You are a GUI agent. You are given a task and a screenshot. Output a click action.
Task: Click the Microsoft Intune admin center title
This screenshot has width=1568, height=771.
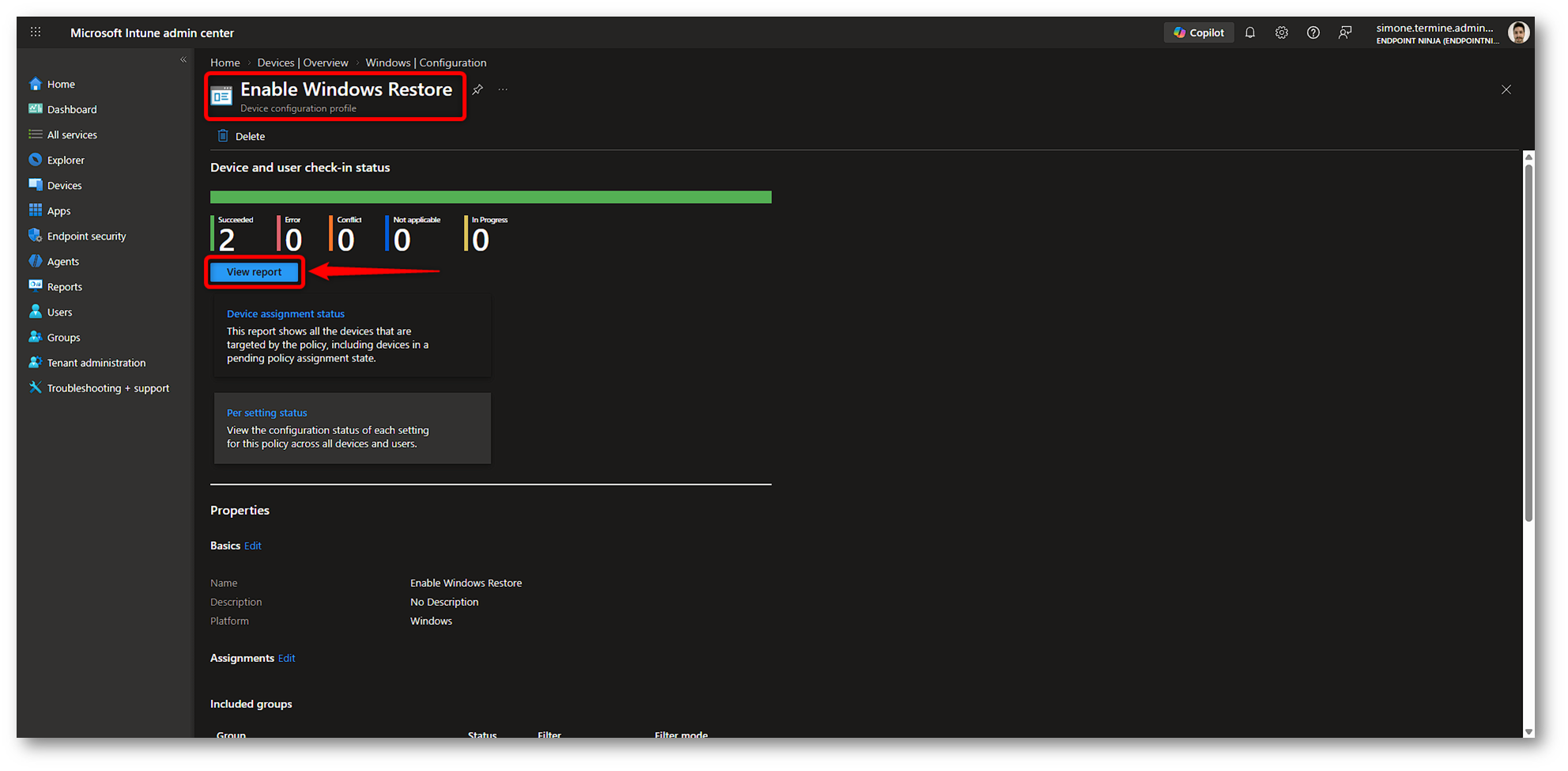(x=152, y=32)
